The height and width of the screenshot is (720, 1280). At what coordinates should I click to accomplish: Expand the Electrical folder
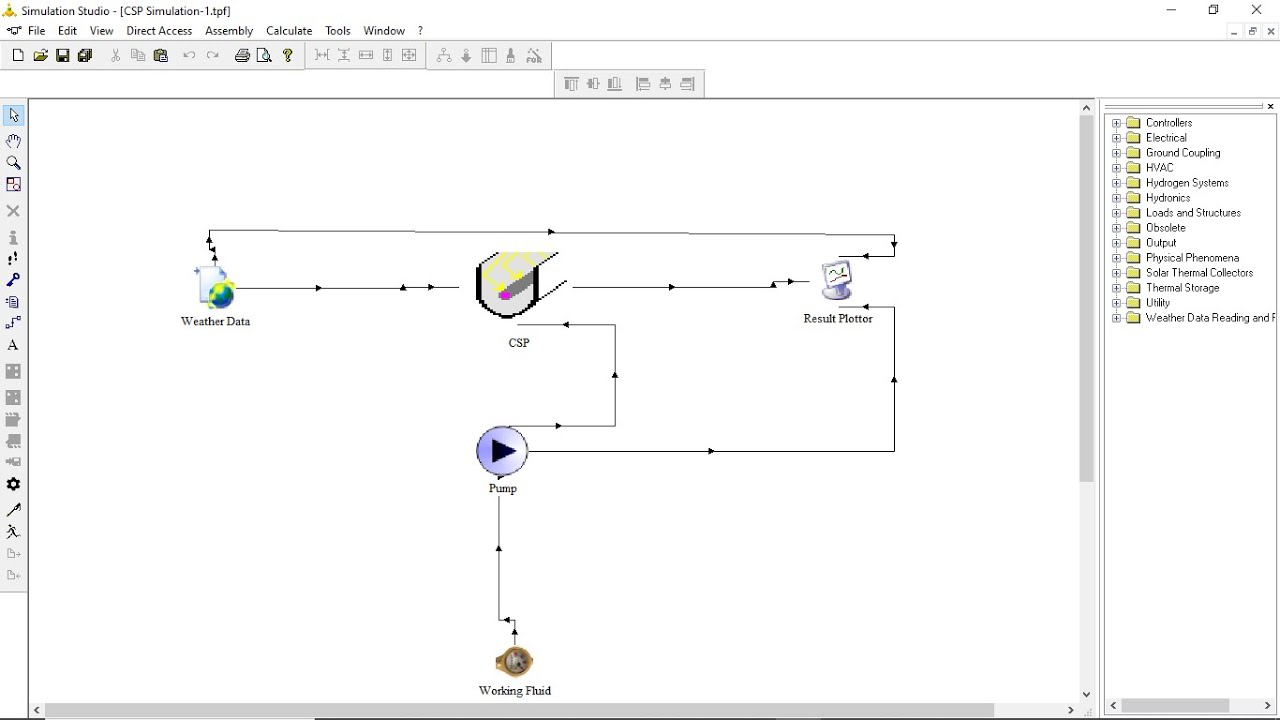(x=1117, y=138)
